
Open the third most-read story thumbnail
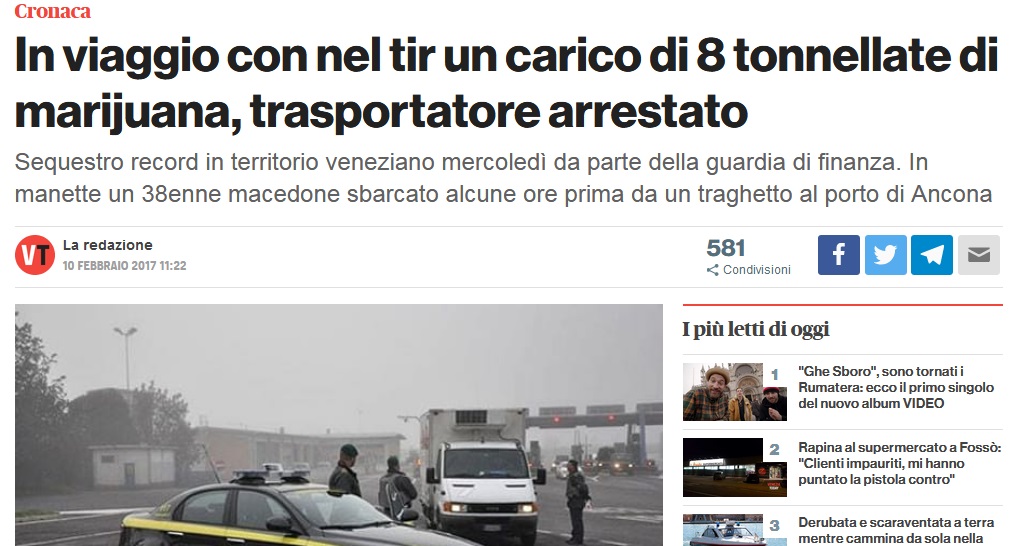734,530
